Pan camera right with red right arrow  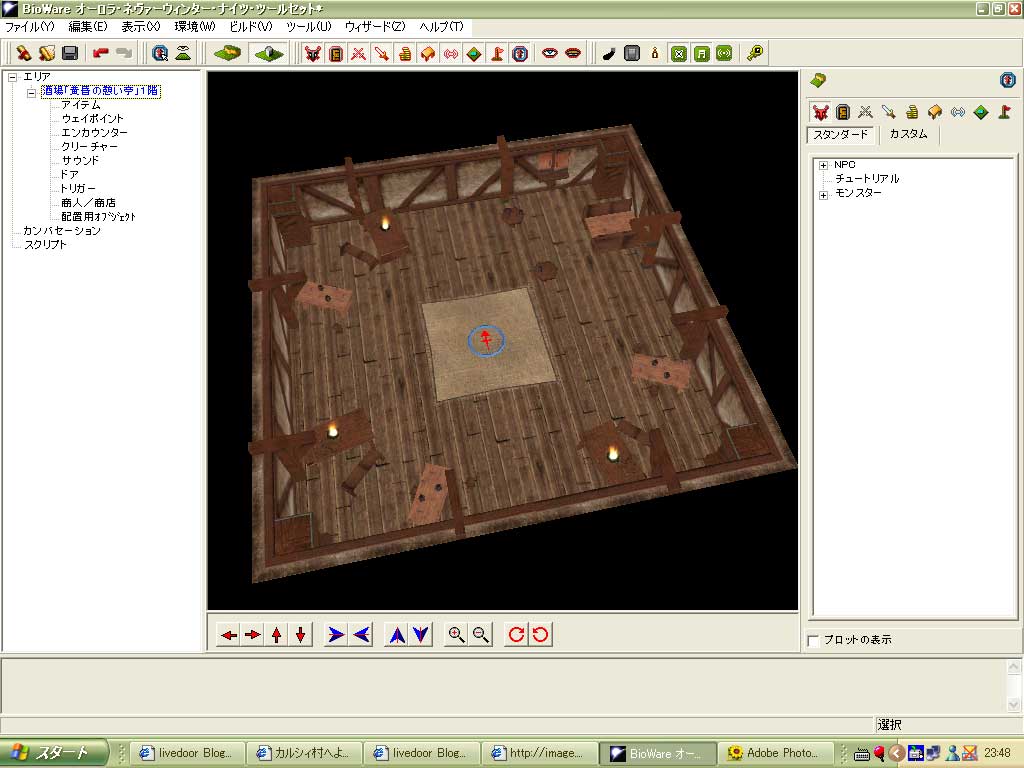[252, 635]
